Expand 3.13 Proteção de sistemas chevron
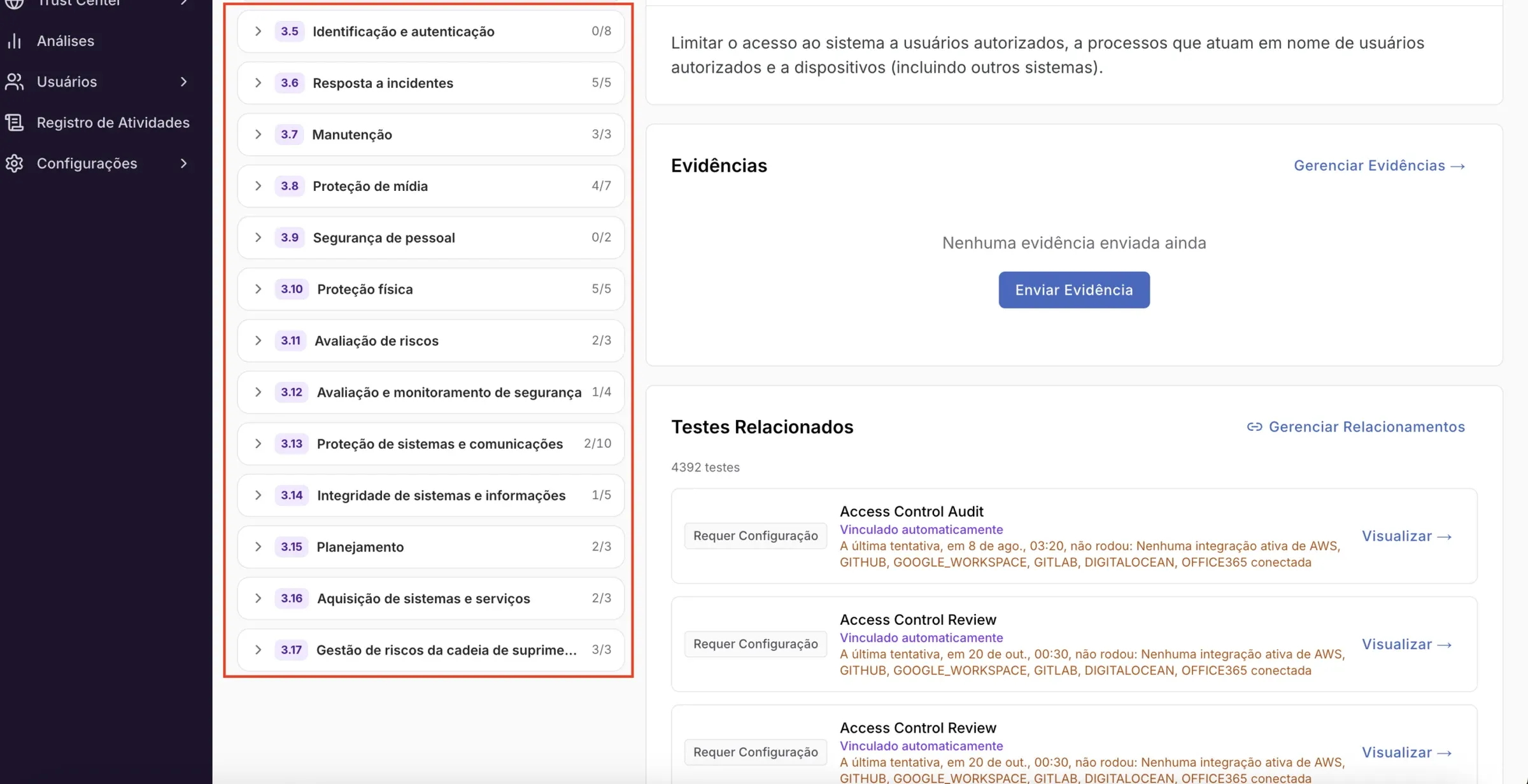This screenshot has width=1528, height=784. pyautogui.click(x=258, y=444)
